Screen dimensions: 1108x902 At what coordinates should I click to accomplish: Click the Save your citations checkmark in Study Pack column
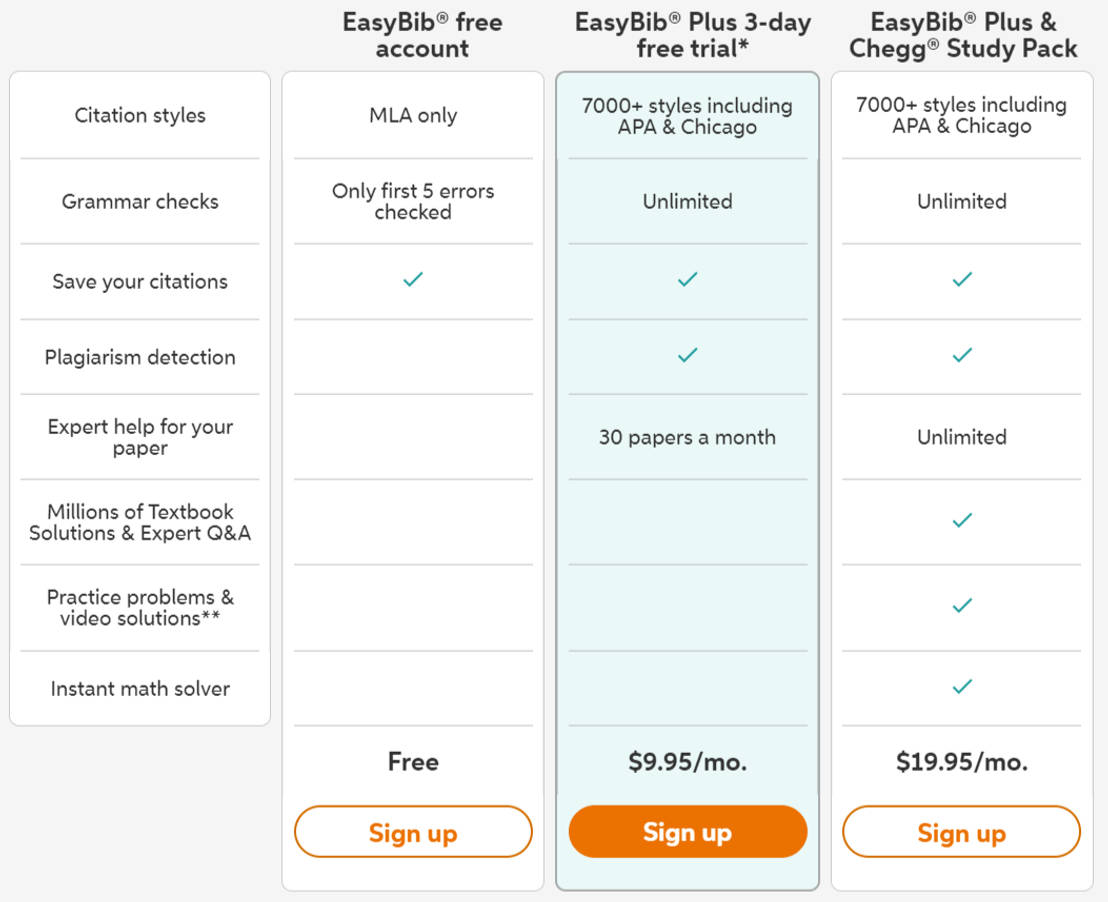961,280
